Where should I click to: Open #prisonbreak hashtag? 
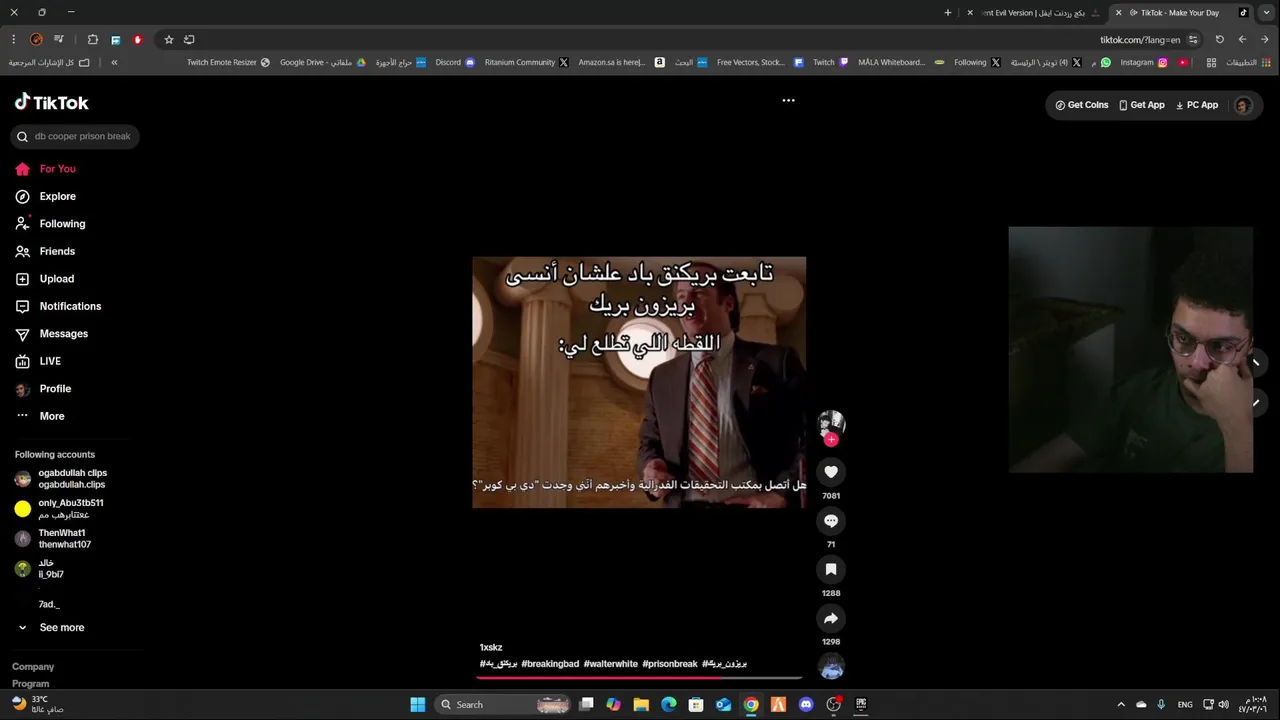point(670,664)
